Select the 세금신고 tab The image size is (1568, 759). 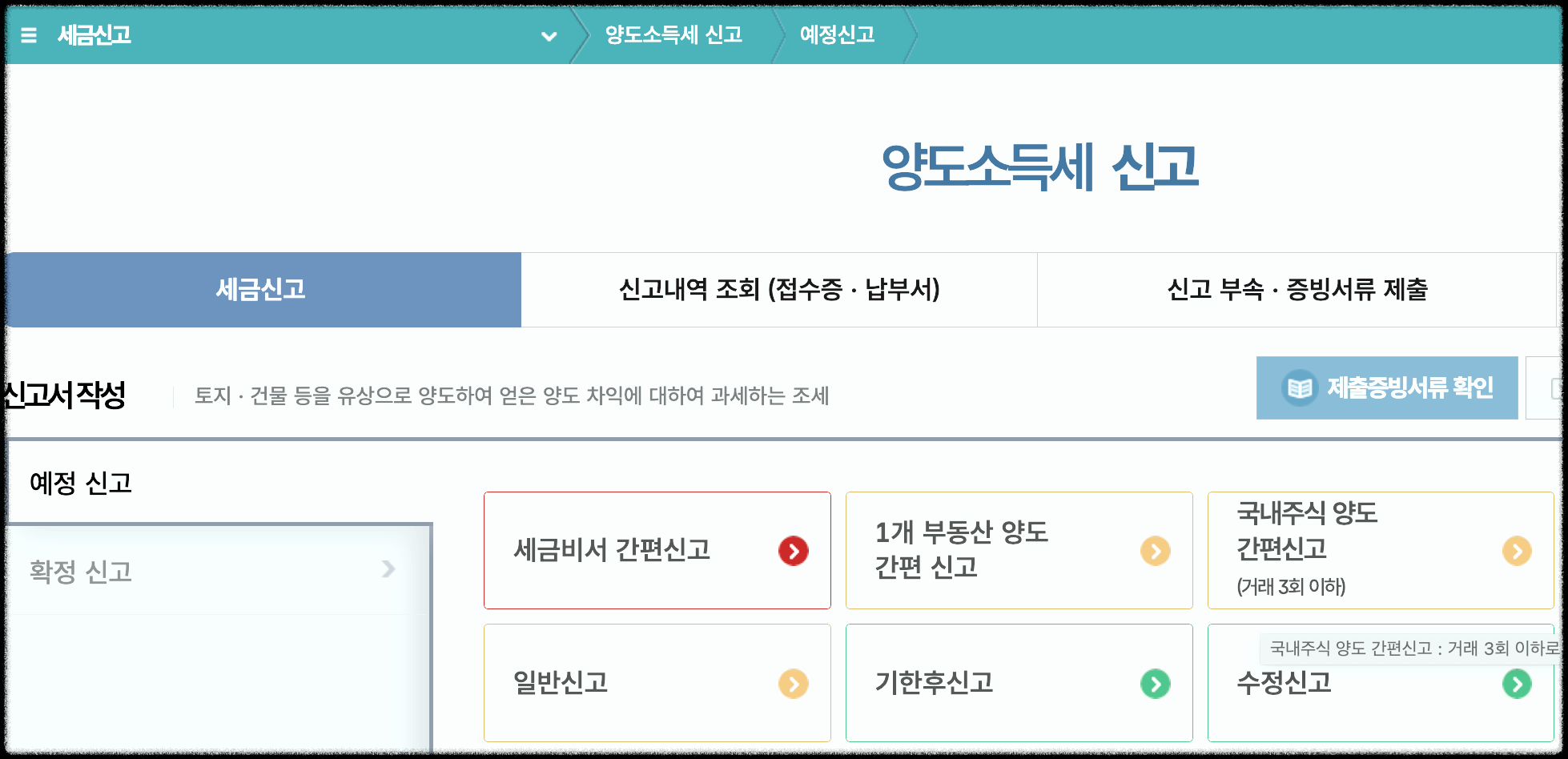point(260,290)
